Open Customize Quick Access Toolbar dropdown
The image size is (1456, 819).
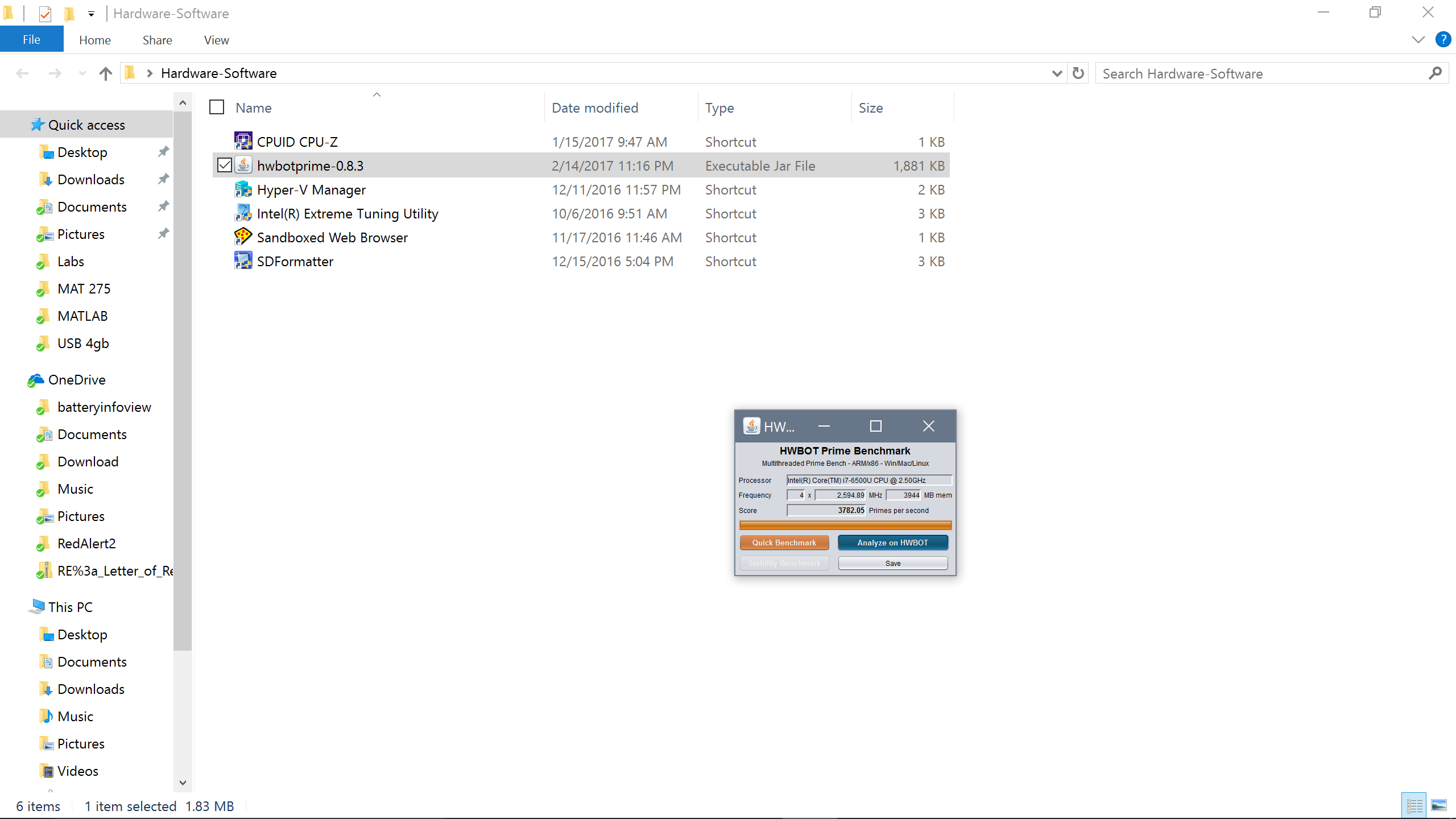(x=91, y=14)
